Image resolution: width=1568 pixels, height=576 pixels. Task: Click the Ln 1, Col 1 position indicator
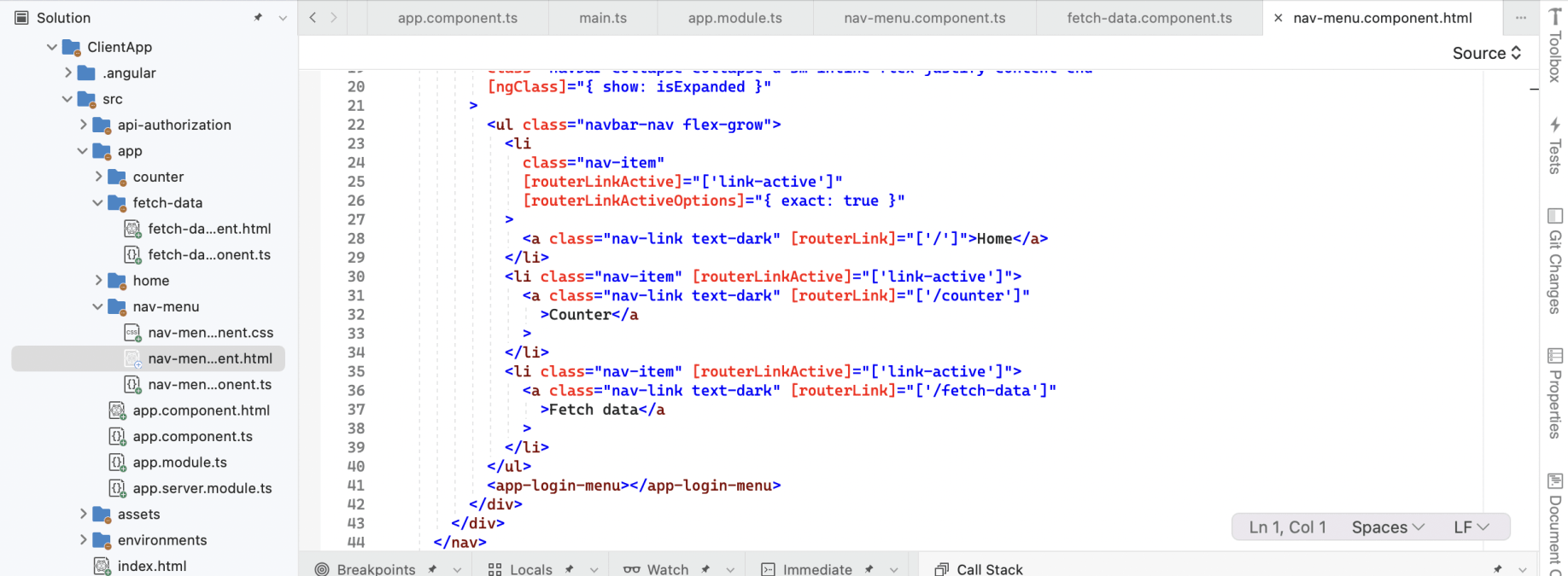tap(1287, 527)
